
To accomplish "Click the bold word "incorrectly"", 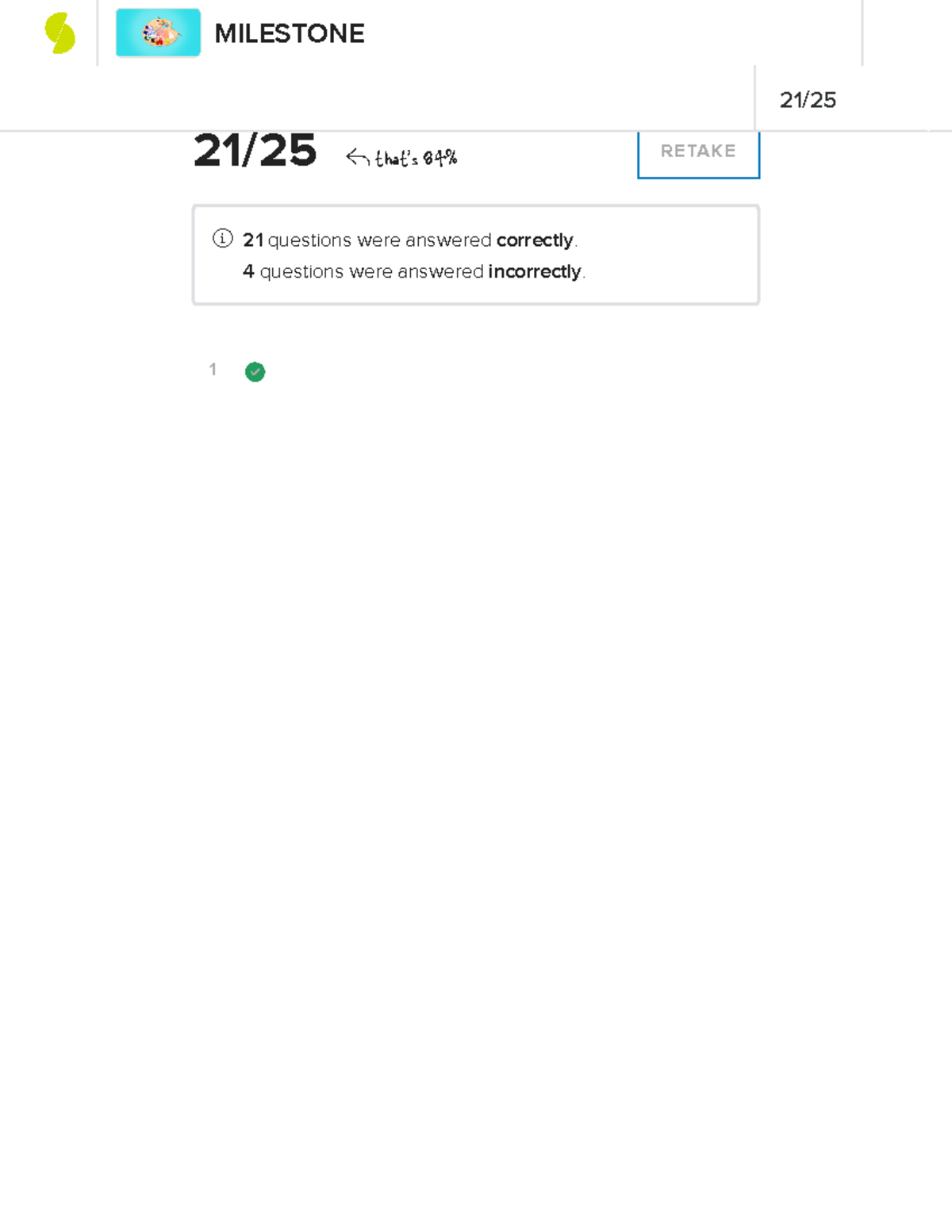I will [534, 271].
